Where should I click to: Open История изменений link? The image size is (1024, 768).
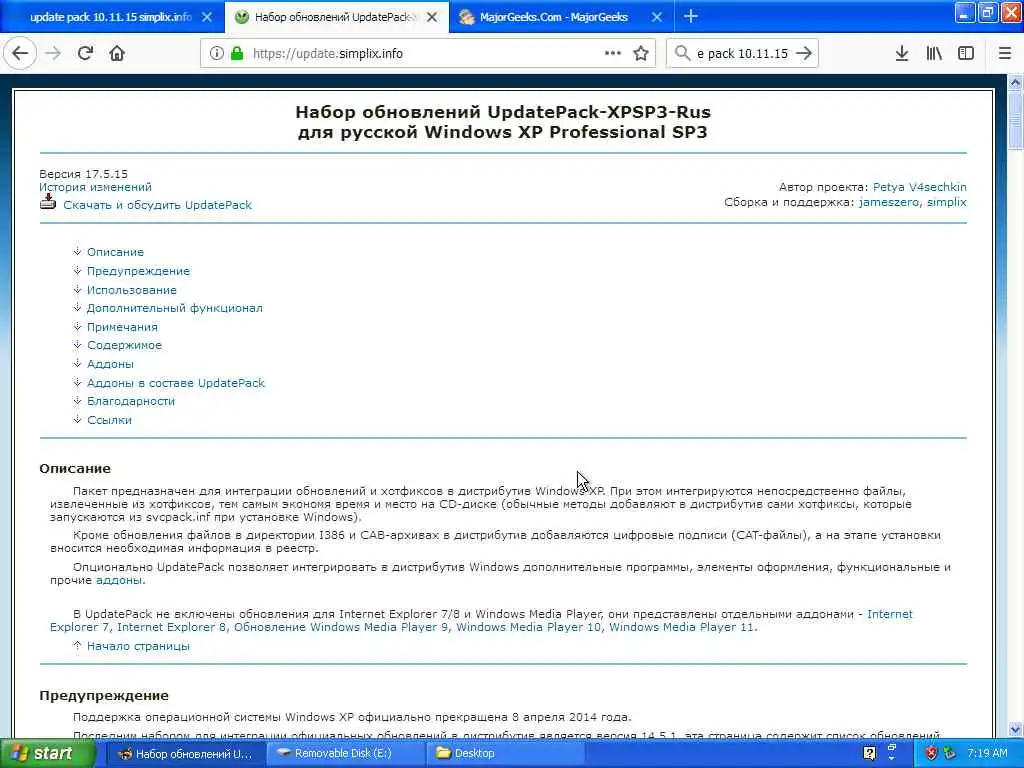[95, 187]
